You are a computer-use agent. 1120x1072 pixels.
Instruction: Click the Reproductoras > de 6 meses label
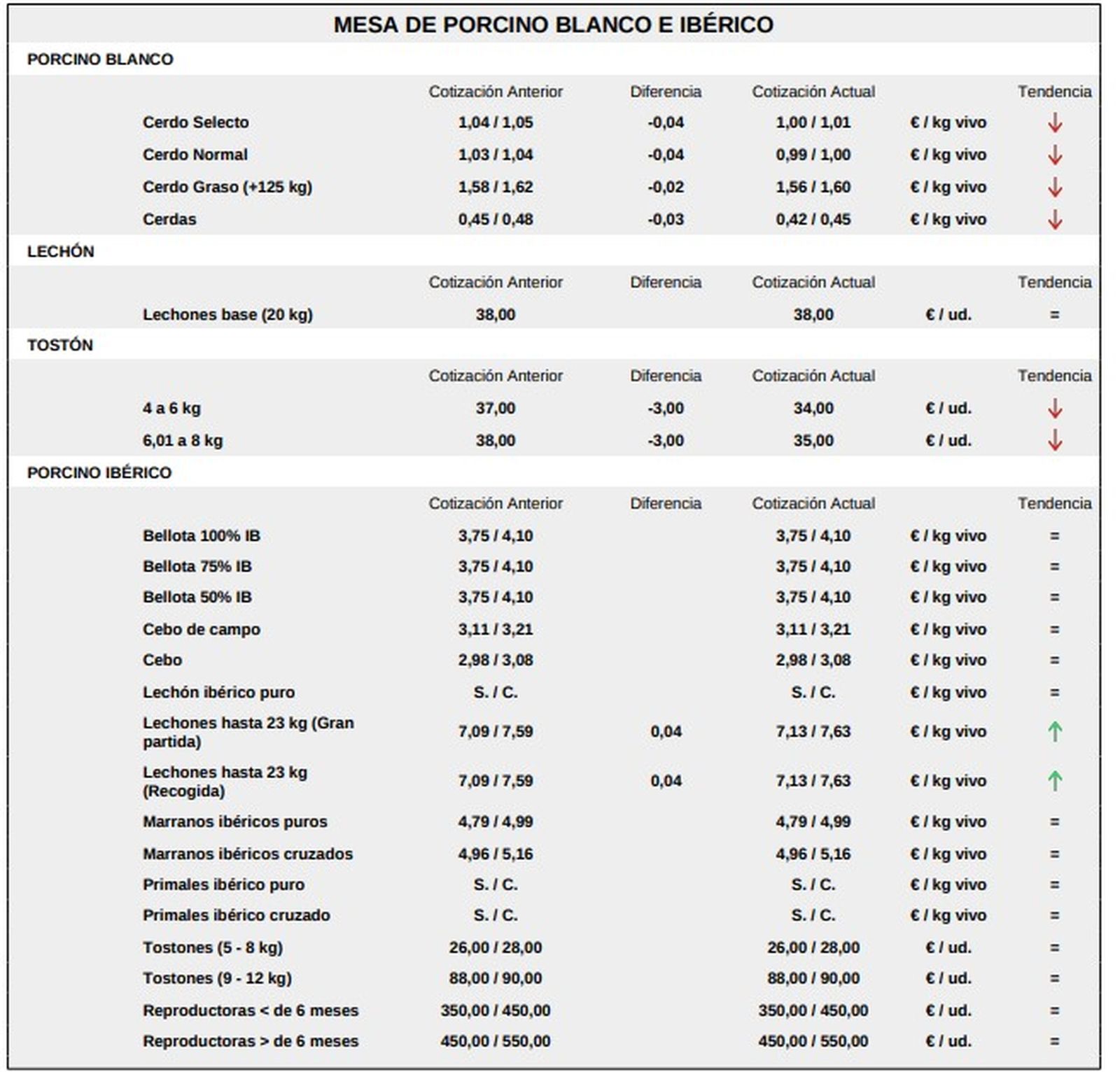[251, 1041]
